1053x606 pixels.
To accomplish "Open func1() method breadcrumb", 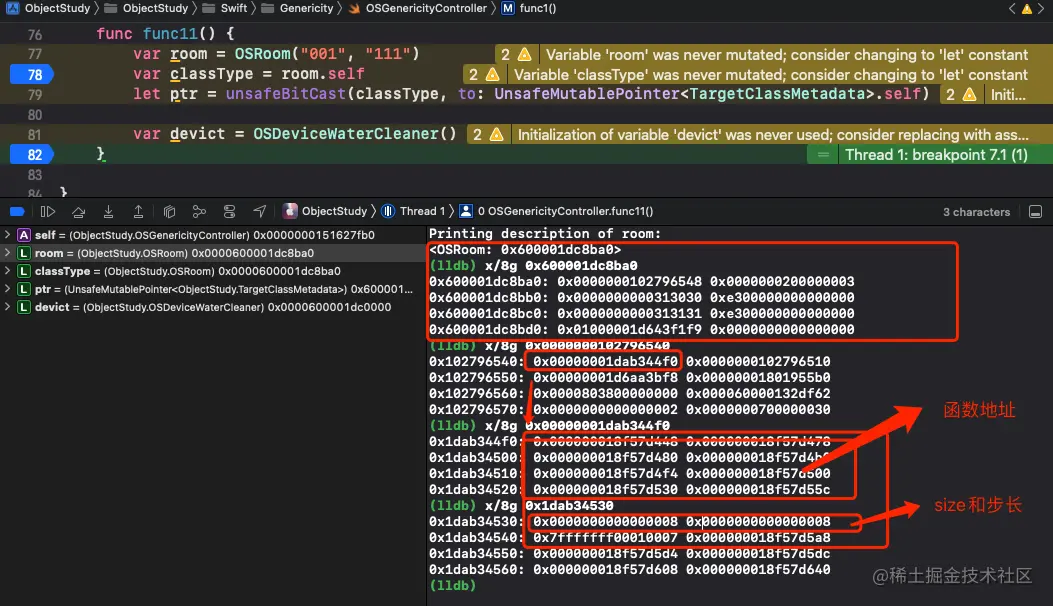I will pyautogui.click(x=529, y=8).
